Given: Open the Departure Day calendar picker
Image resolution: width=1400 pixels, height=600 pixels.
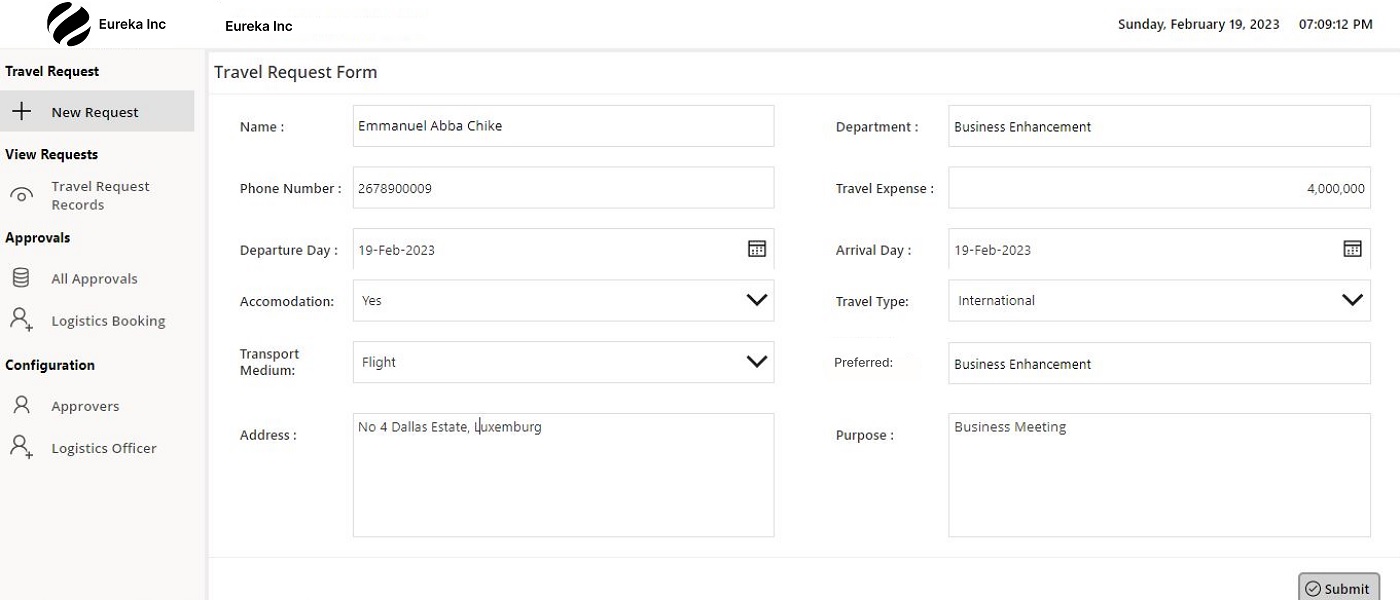Looking at the screenshot, I should tap(757, 248).
